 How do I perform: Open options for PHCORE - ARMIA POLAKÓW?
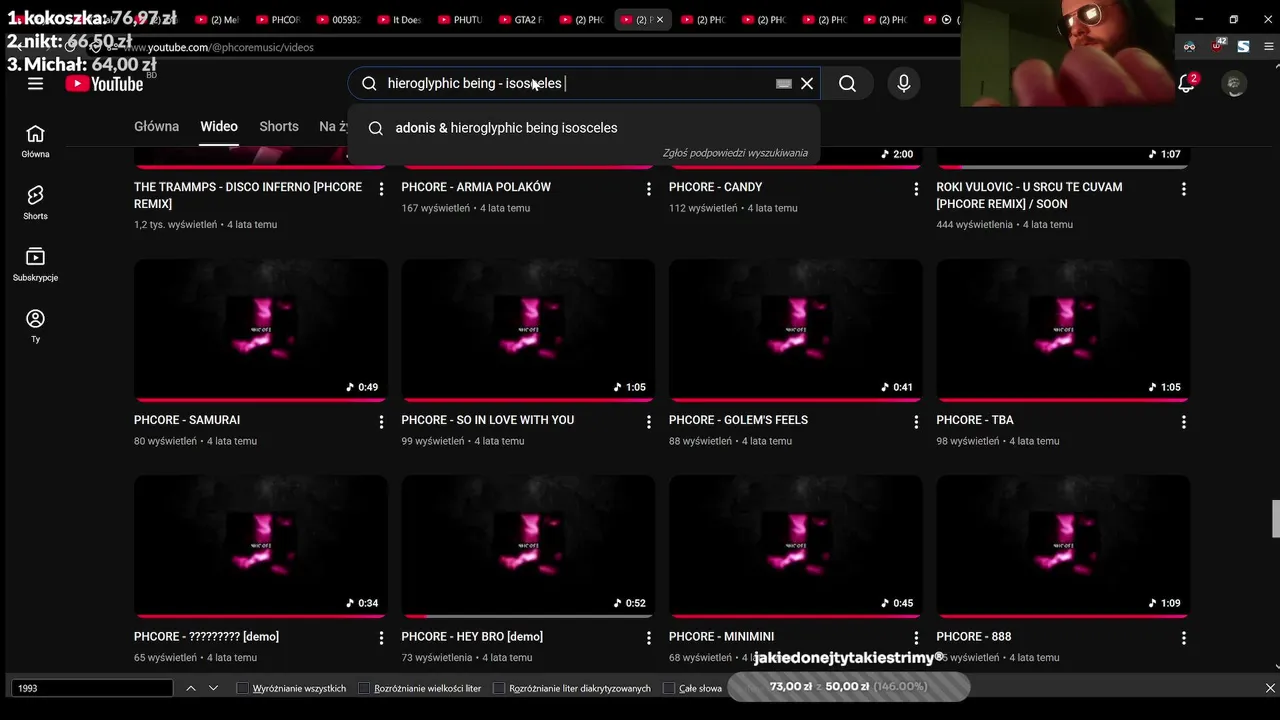pos(648,189)
